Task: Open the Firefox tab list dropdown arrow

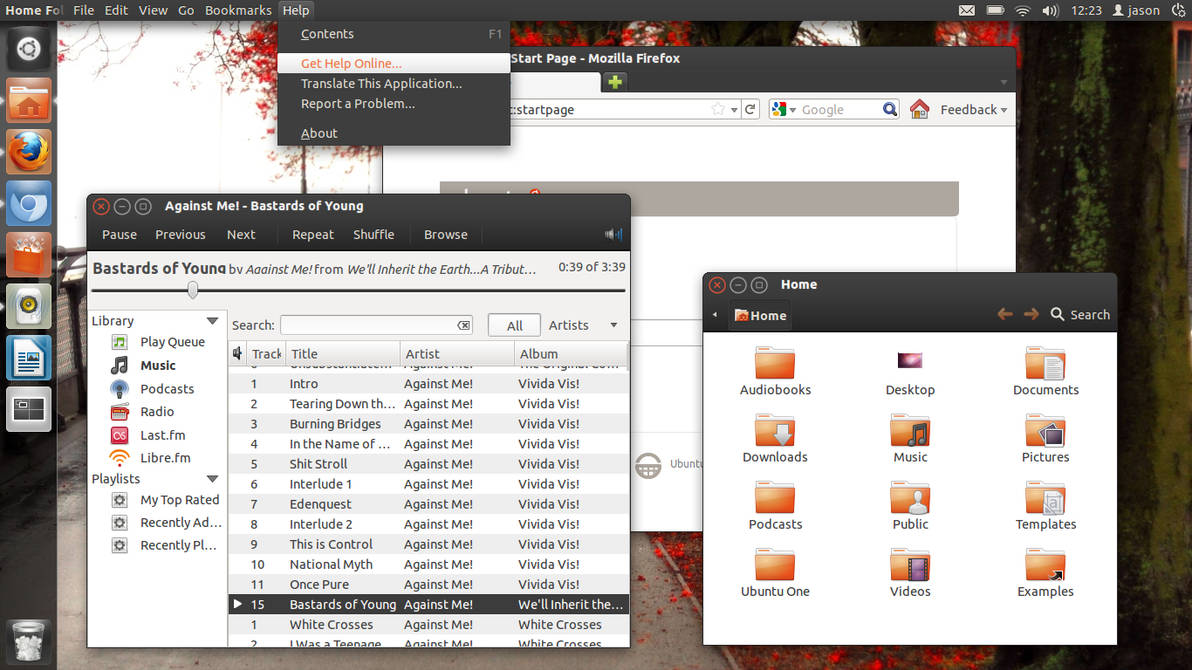Action: (1003, 82)
